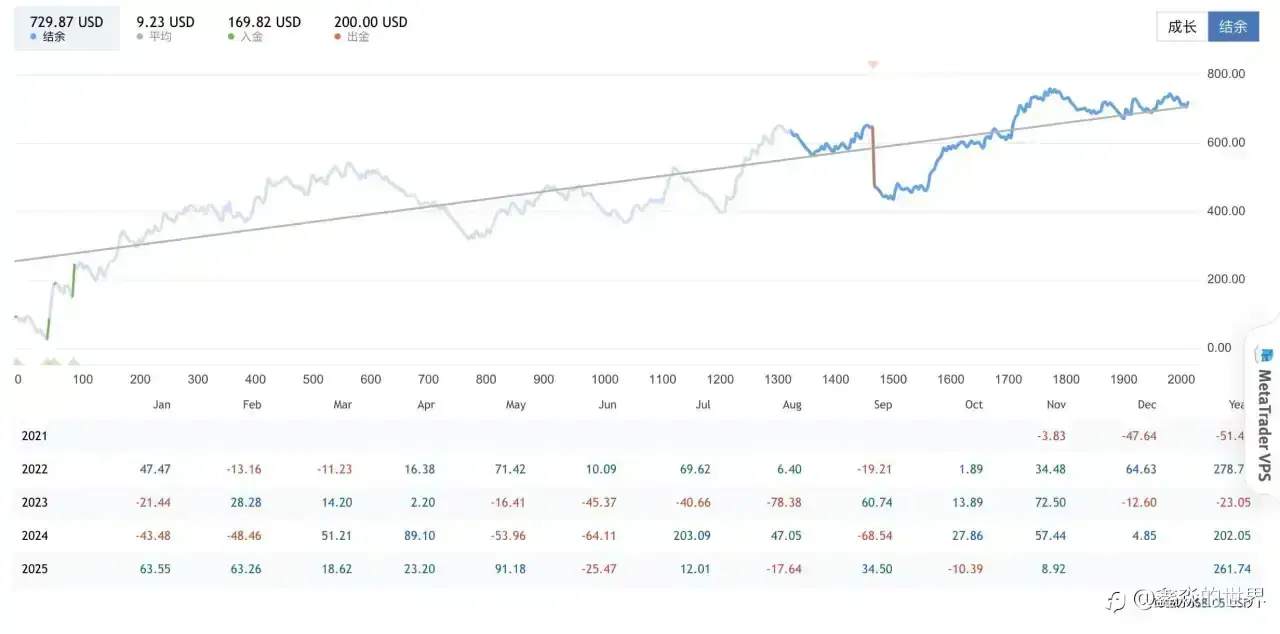Click the gray 平均 legend dot

click(x=140, y=37)
